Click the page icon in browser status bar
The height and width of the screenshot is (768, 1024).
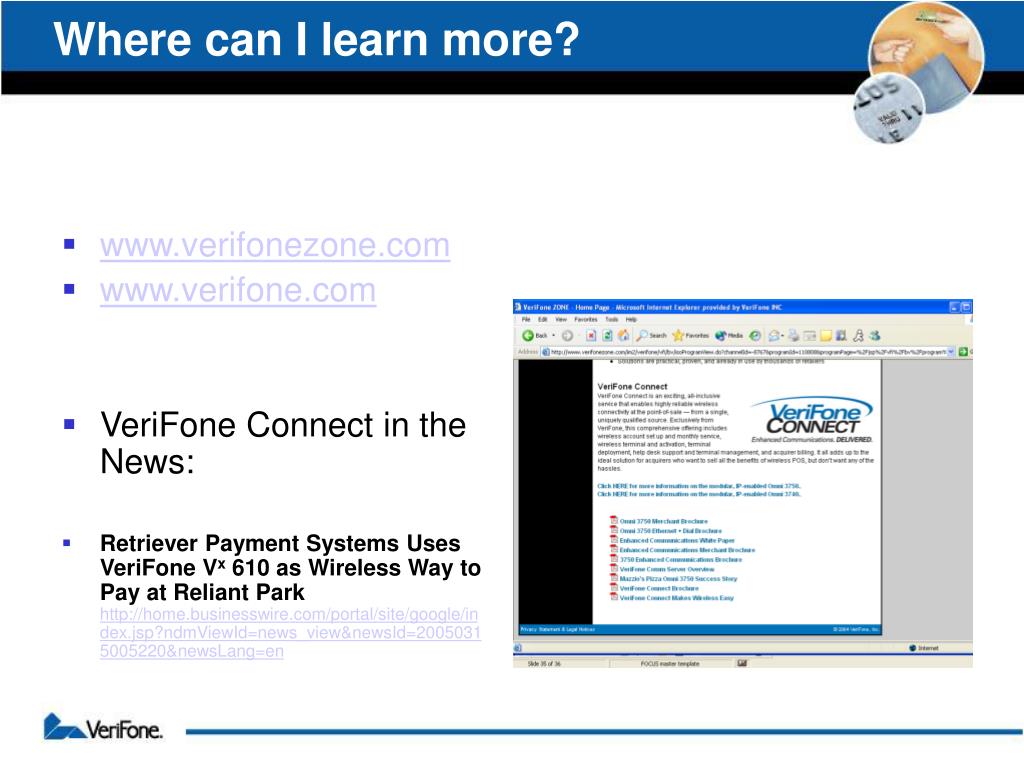[518, 648]
